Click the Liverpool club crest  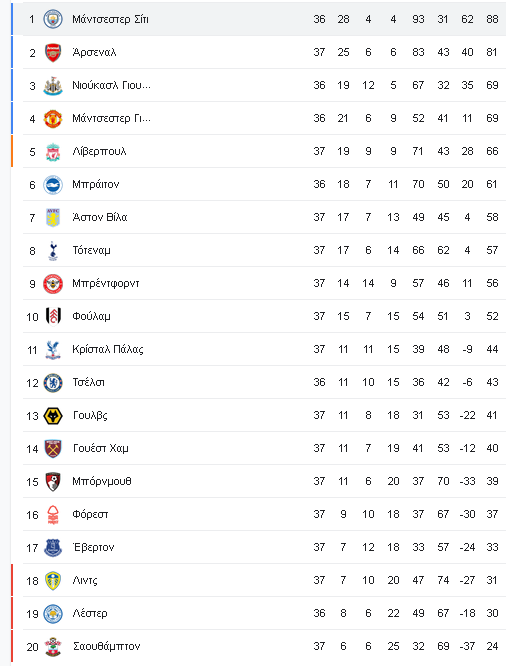[53, 152]
